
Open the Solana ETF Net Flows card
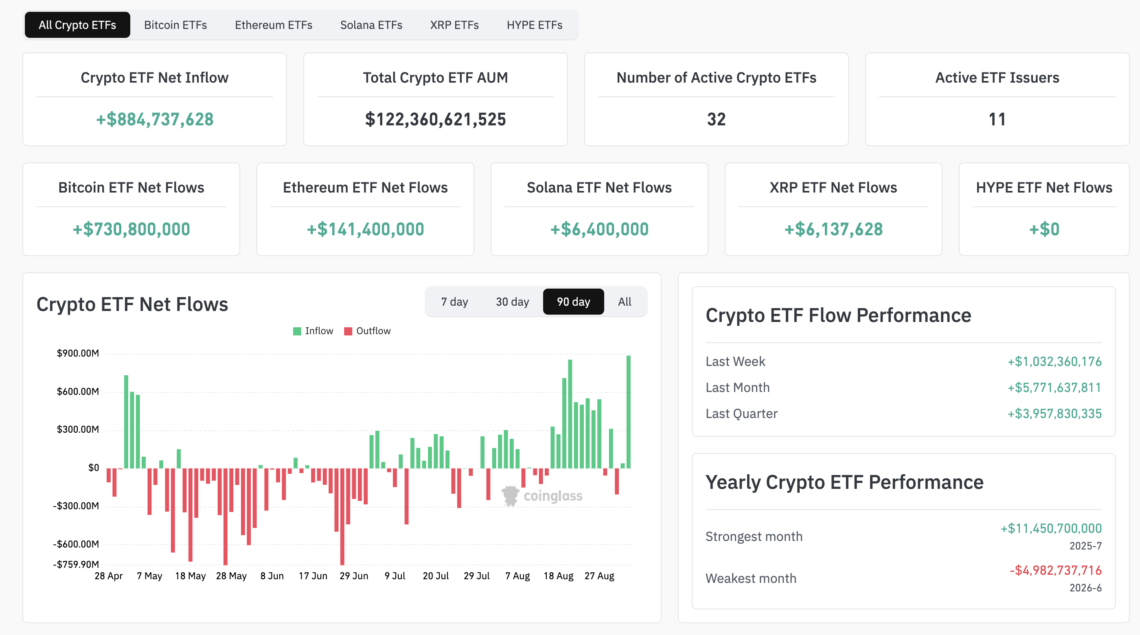point(599,209)
